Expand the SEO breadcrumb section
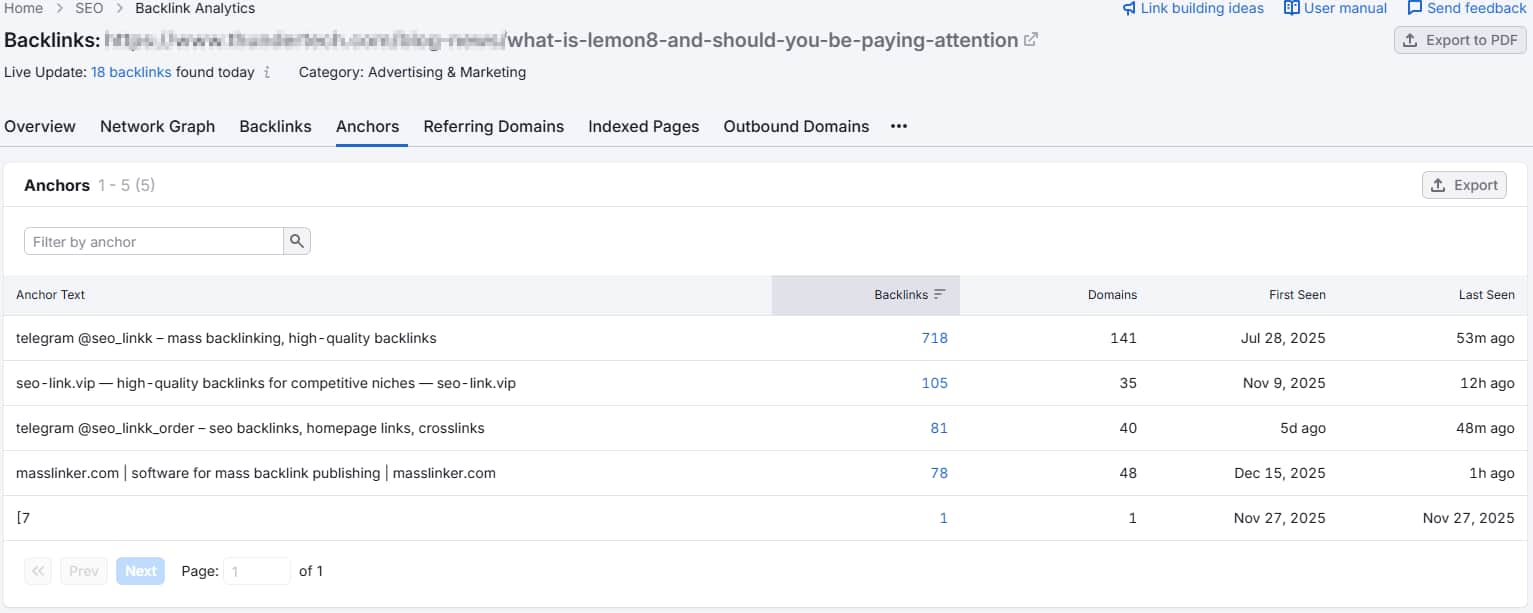This screenshot has width=1533, height=613. [x=88, y=8]
